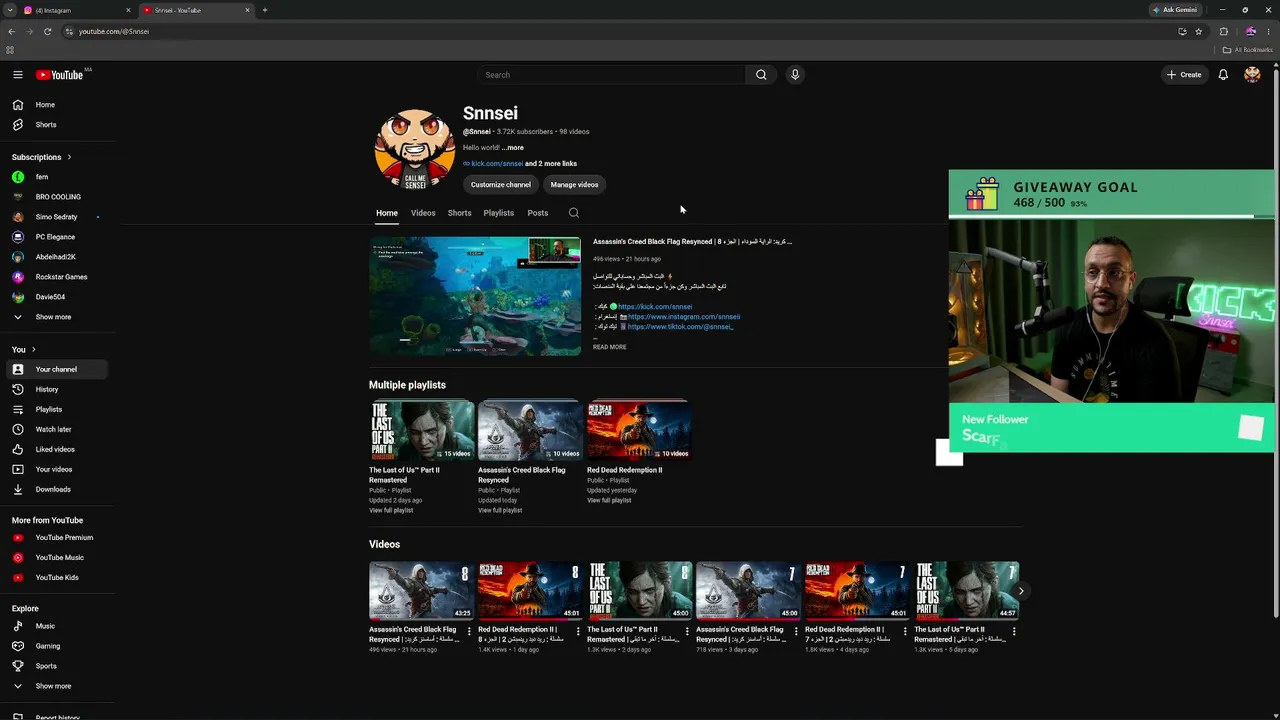Click the YouTube logo
1280x720 pixels.
[x=60, y=75]
